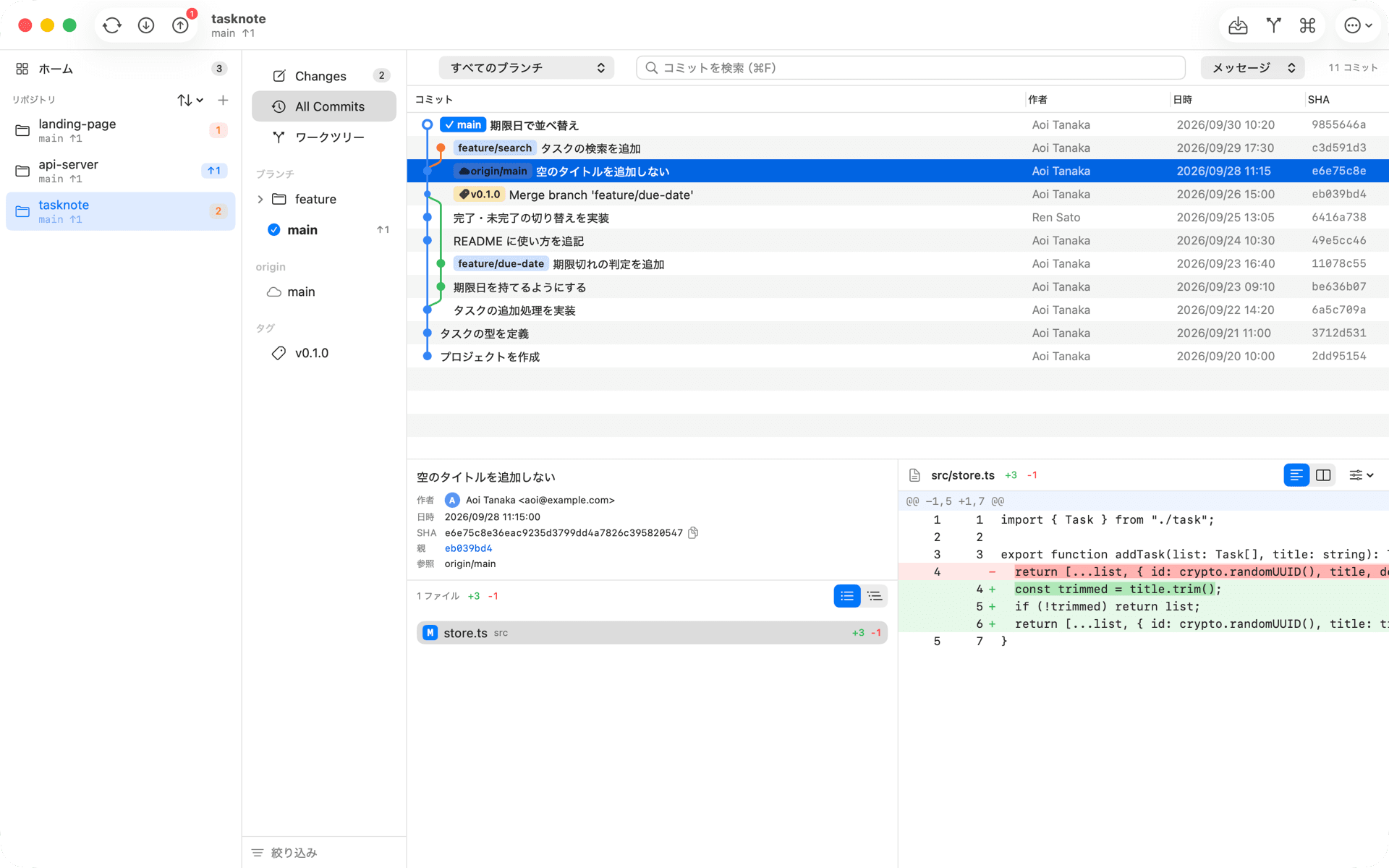Expand the feature branch folder
This screenshot has height=868, width=1389.
pos(260,199)
